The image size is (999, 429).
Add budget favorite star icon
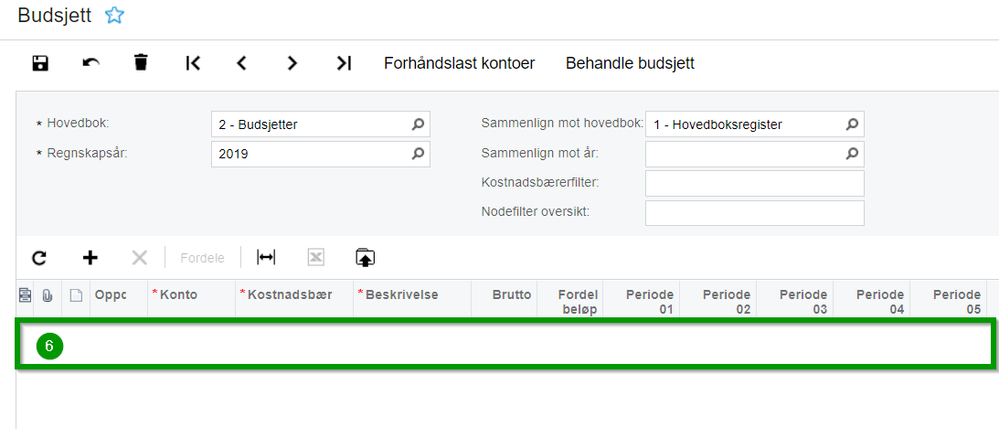[115, 15]
